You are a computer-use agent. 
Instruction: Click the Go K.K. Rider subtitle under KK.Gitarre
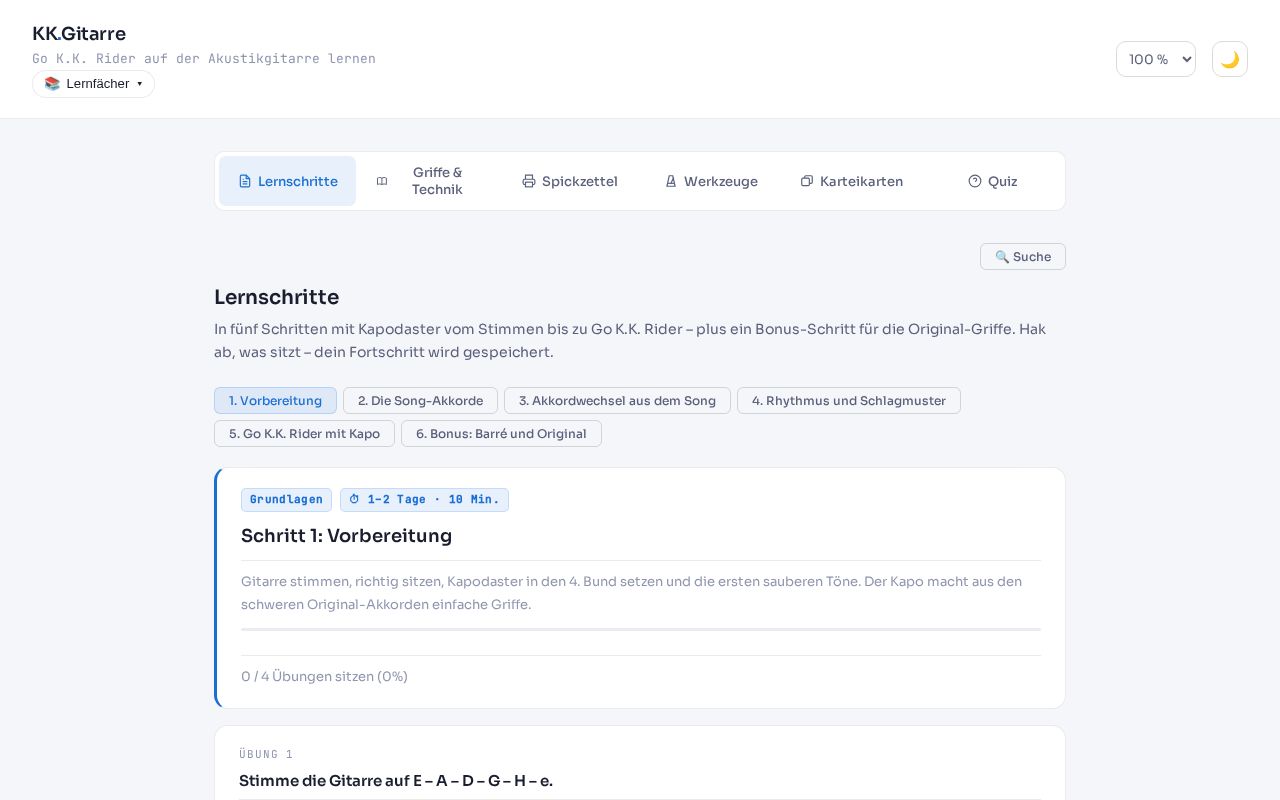point(204,59)
